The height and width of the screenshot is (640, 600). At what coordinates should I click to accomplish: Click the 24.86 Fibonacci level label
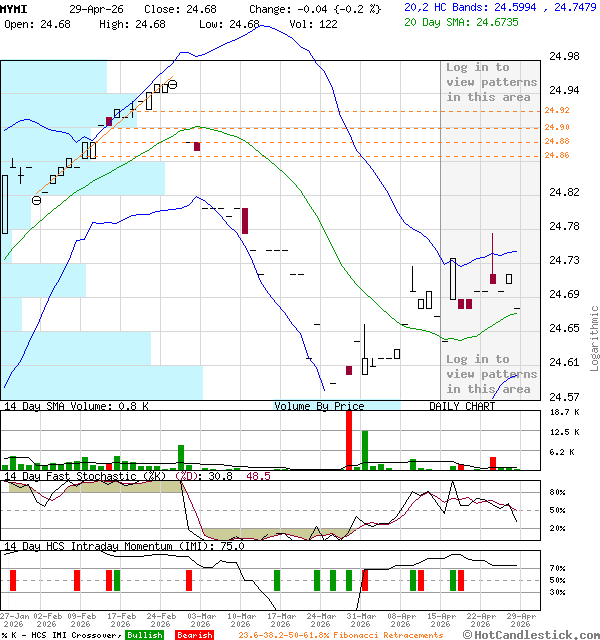click(557, 155)
